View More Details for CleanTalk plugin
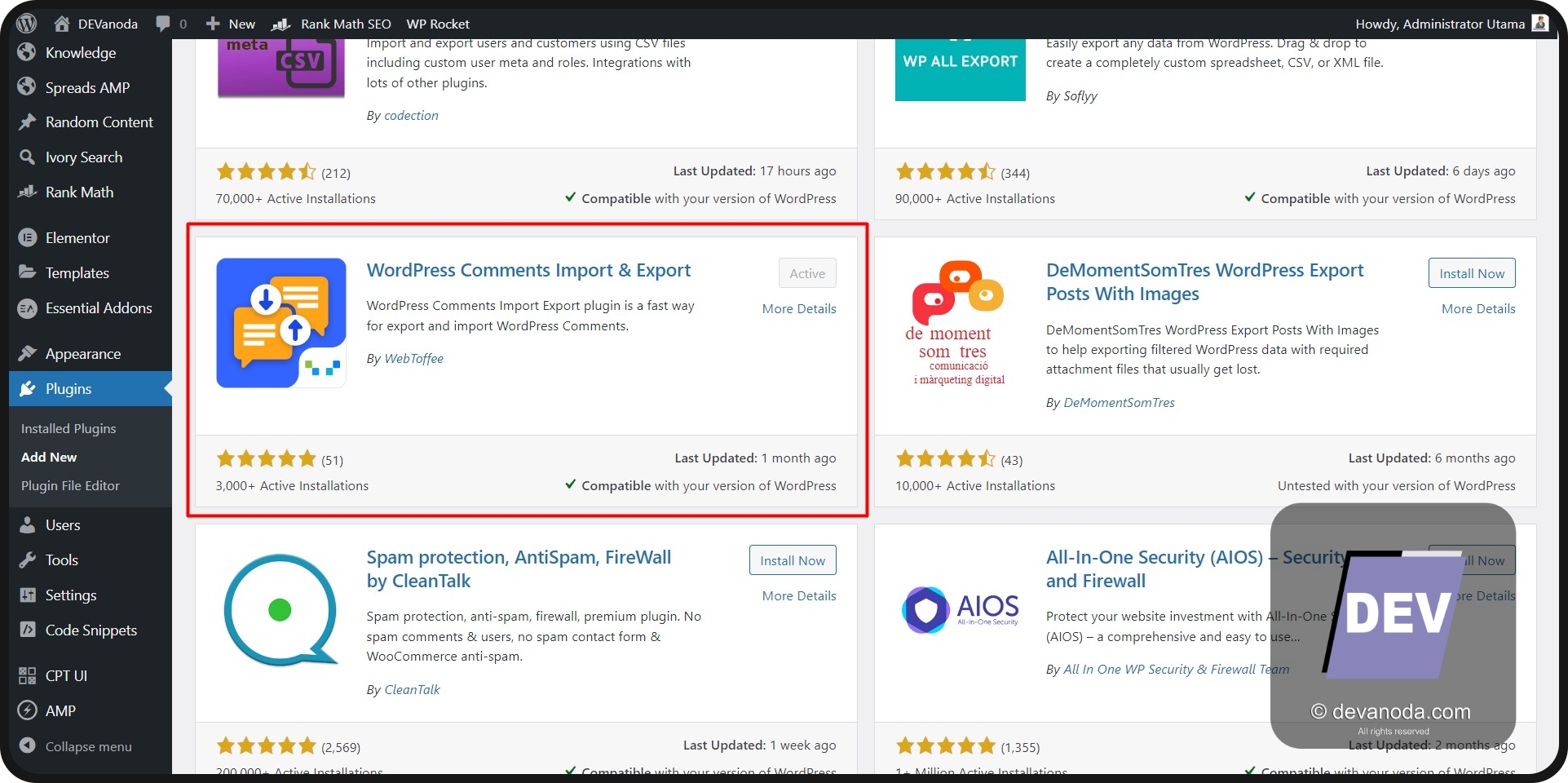This screenshot has height=783, width=1568. 799,595
